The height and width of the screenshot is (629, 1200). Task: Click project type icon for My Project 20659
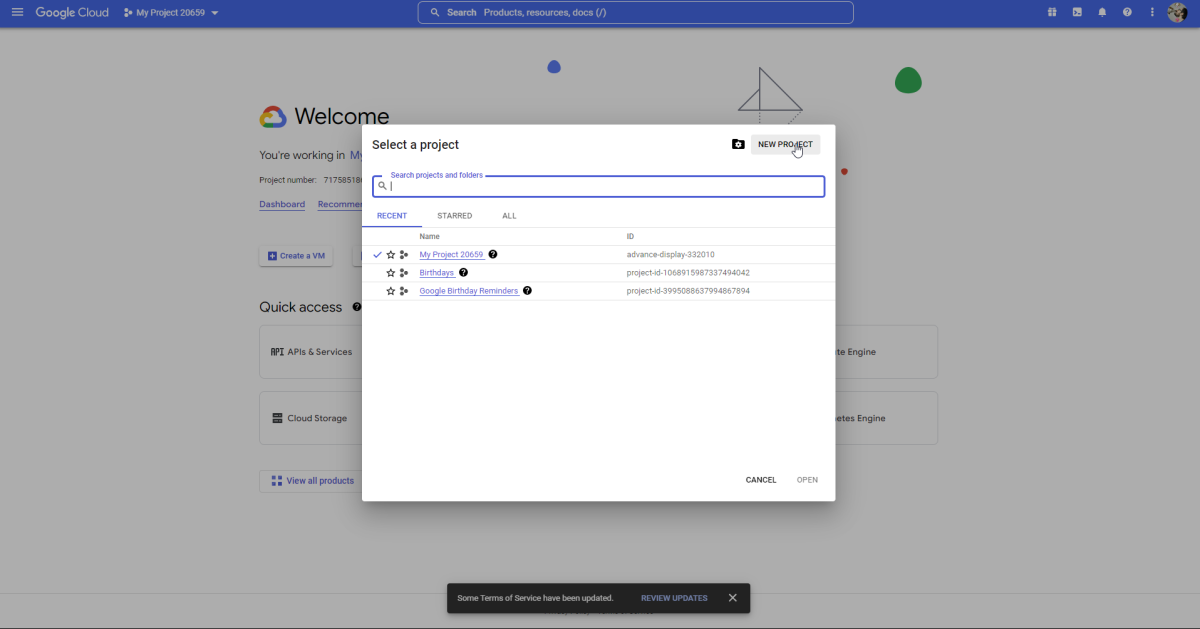404,255
